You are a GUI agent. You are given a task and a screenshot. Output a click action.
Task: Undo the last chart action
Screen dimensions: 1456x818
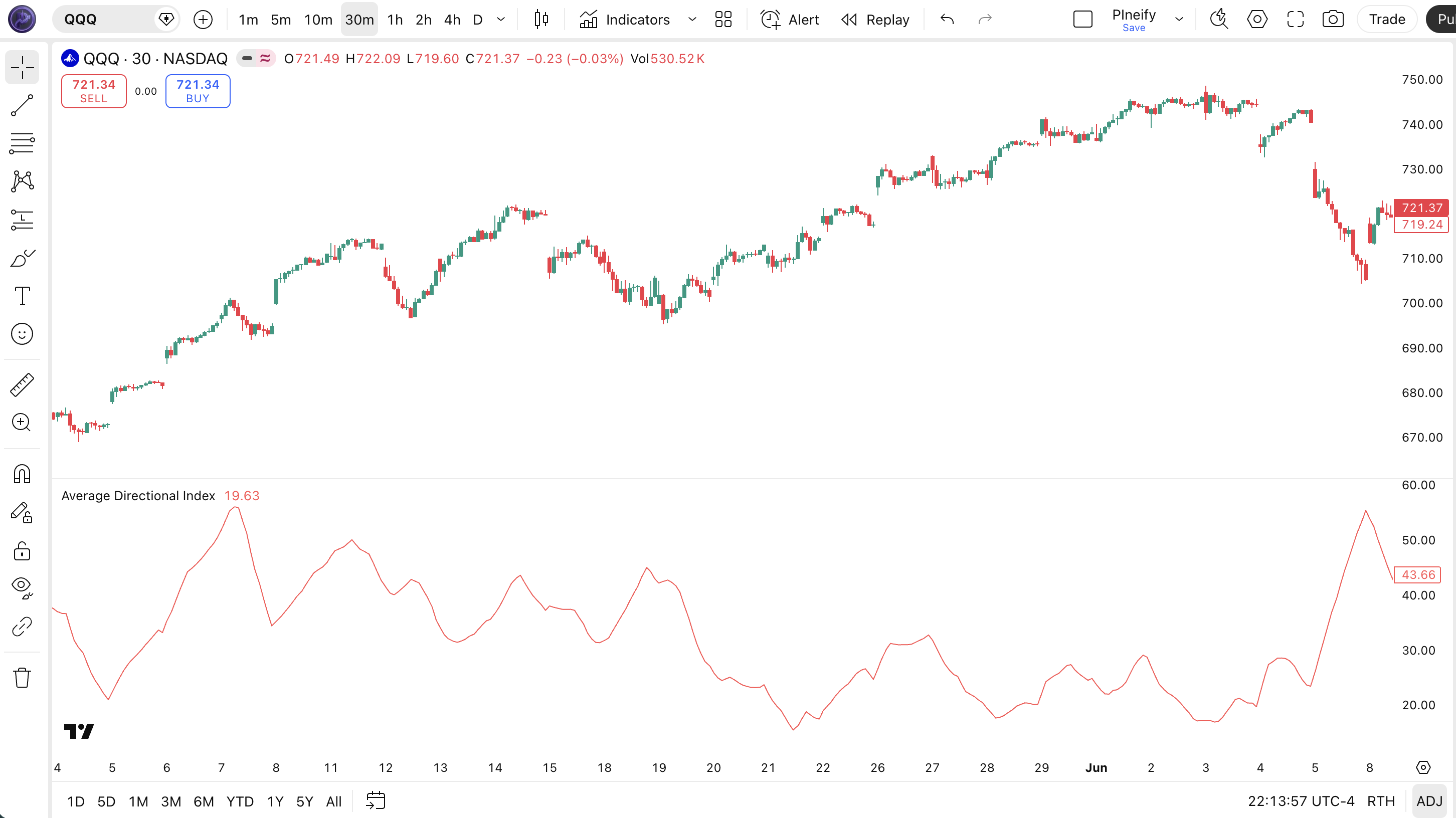[947, 19]
